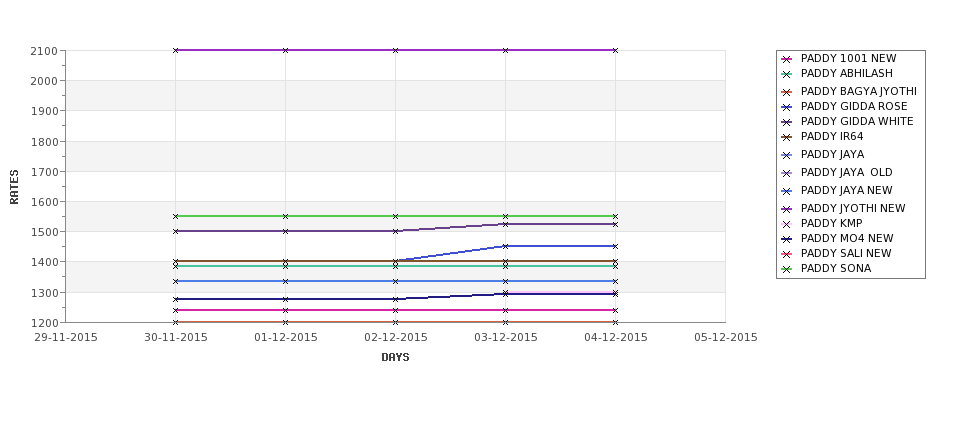Image resolution: width=975 pixels, height=429 pixels.
Task: Click the PADDY JYOTHI NEW legend marker
Action: click(787, 209)
